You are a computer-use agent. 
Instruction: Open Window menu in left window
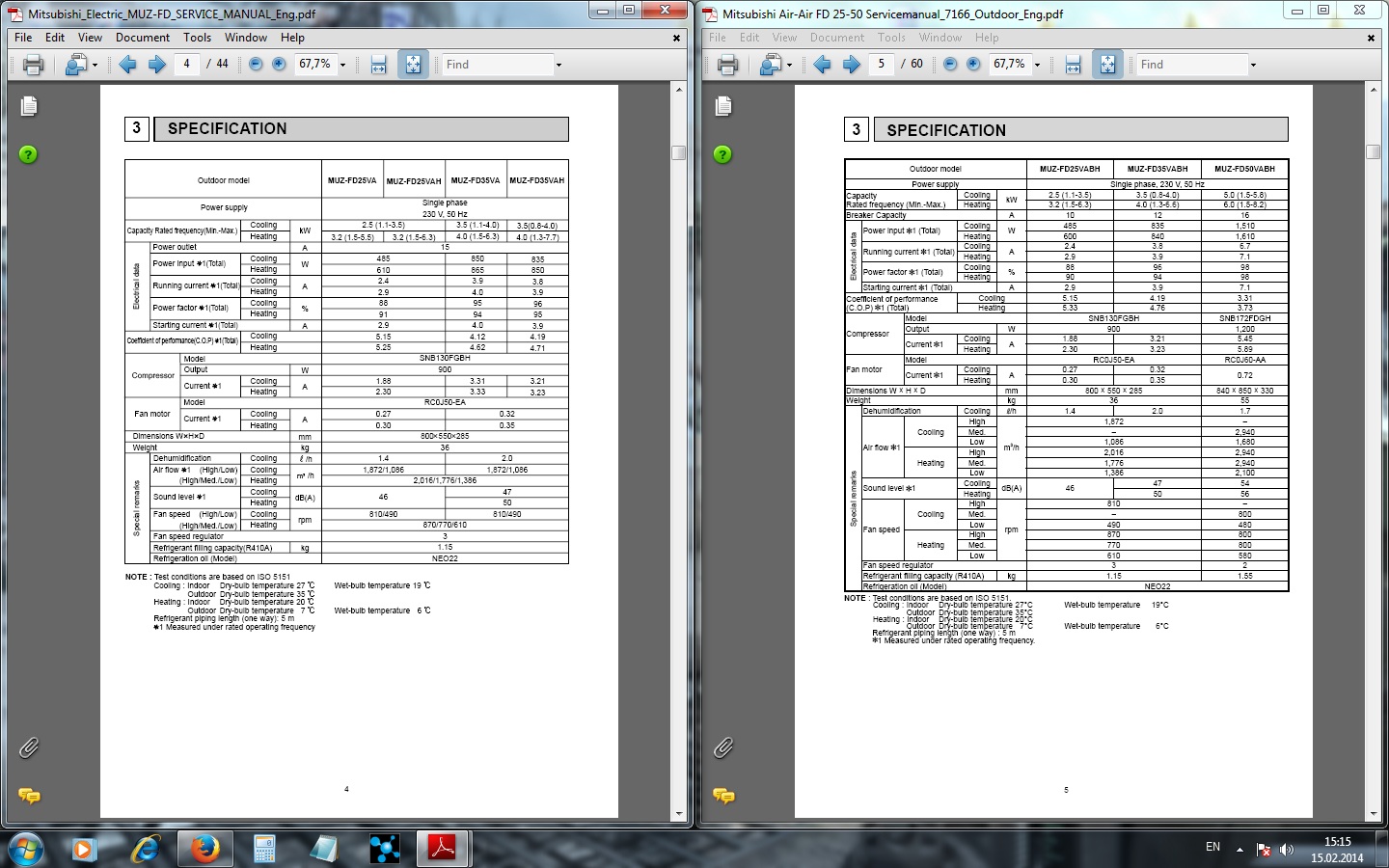[246, 38]
